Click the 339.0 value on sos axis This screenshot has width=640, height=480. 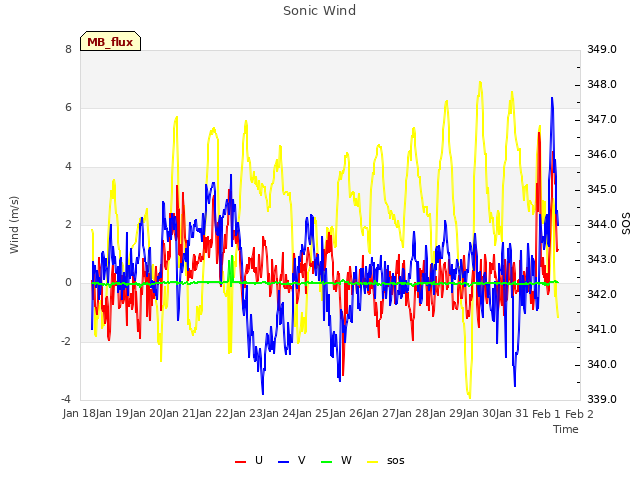[602, 399]
